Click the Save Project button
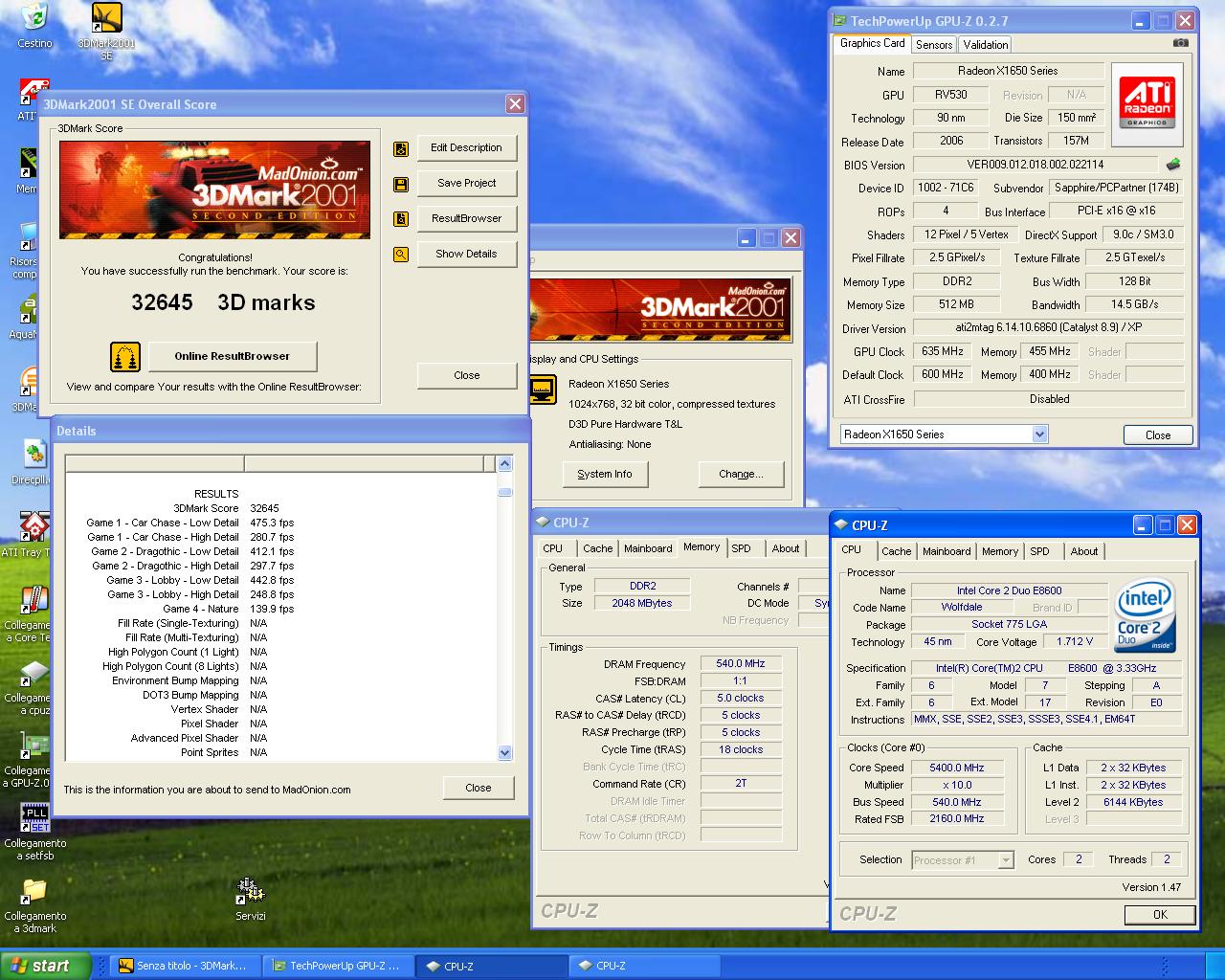This screenshot has height=980, width=1225. [x=466, y=184]
